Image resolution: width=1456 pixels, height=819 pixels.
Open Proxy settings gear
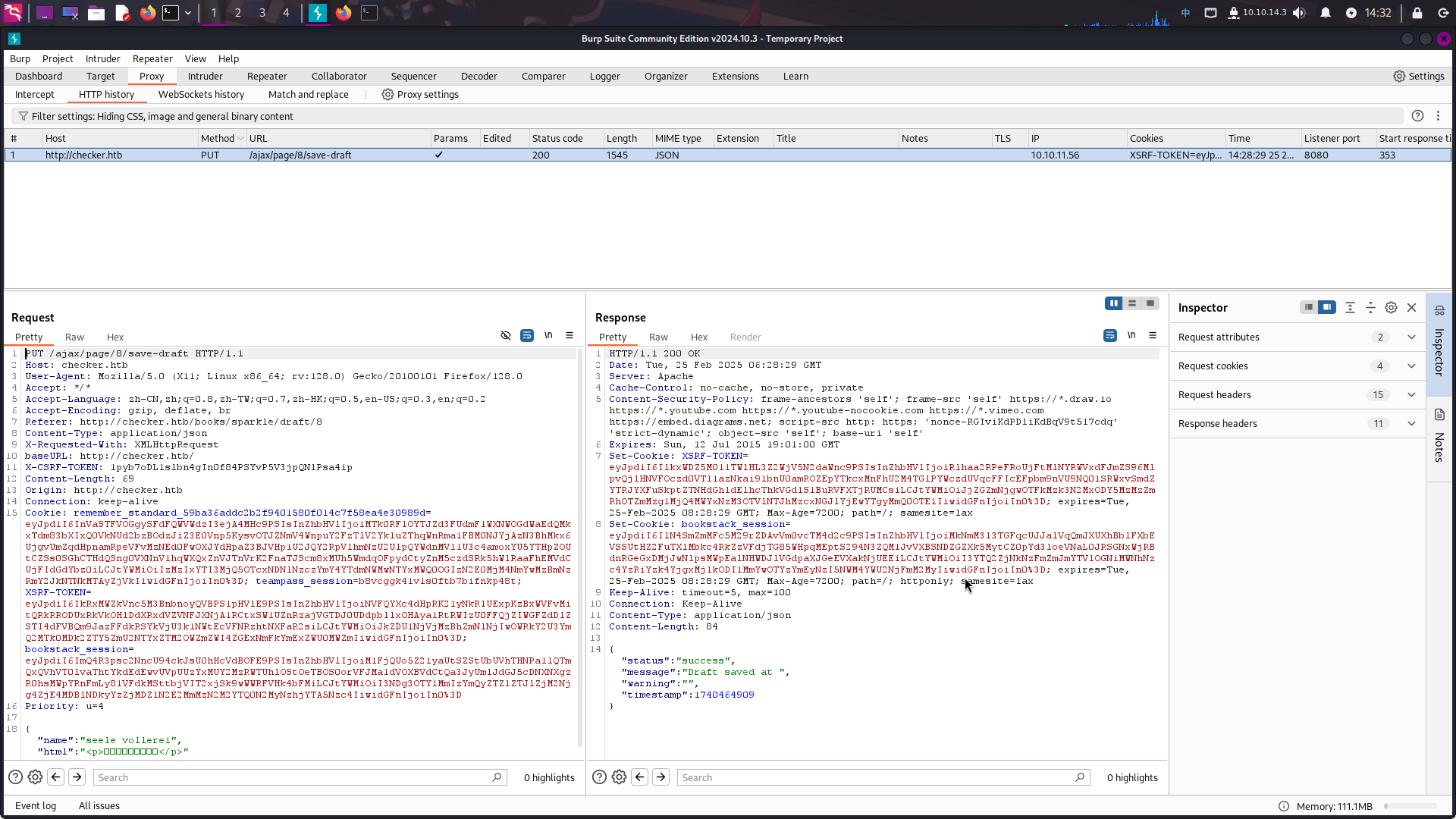pyautogui.click(x=388, y=95)
